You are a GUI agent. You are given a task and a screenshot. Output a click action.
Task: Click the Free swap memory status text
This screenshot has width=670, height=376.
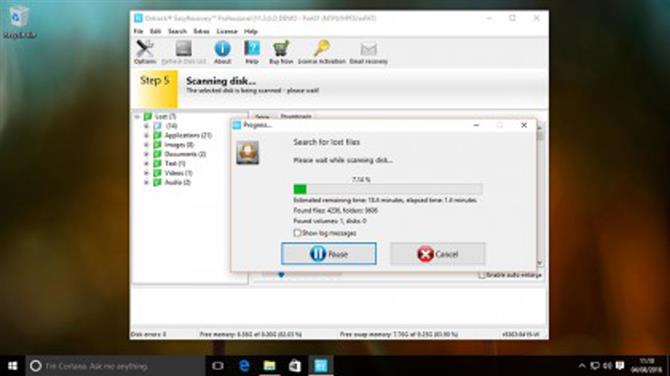[399, 334]
